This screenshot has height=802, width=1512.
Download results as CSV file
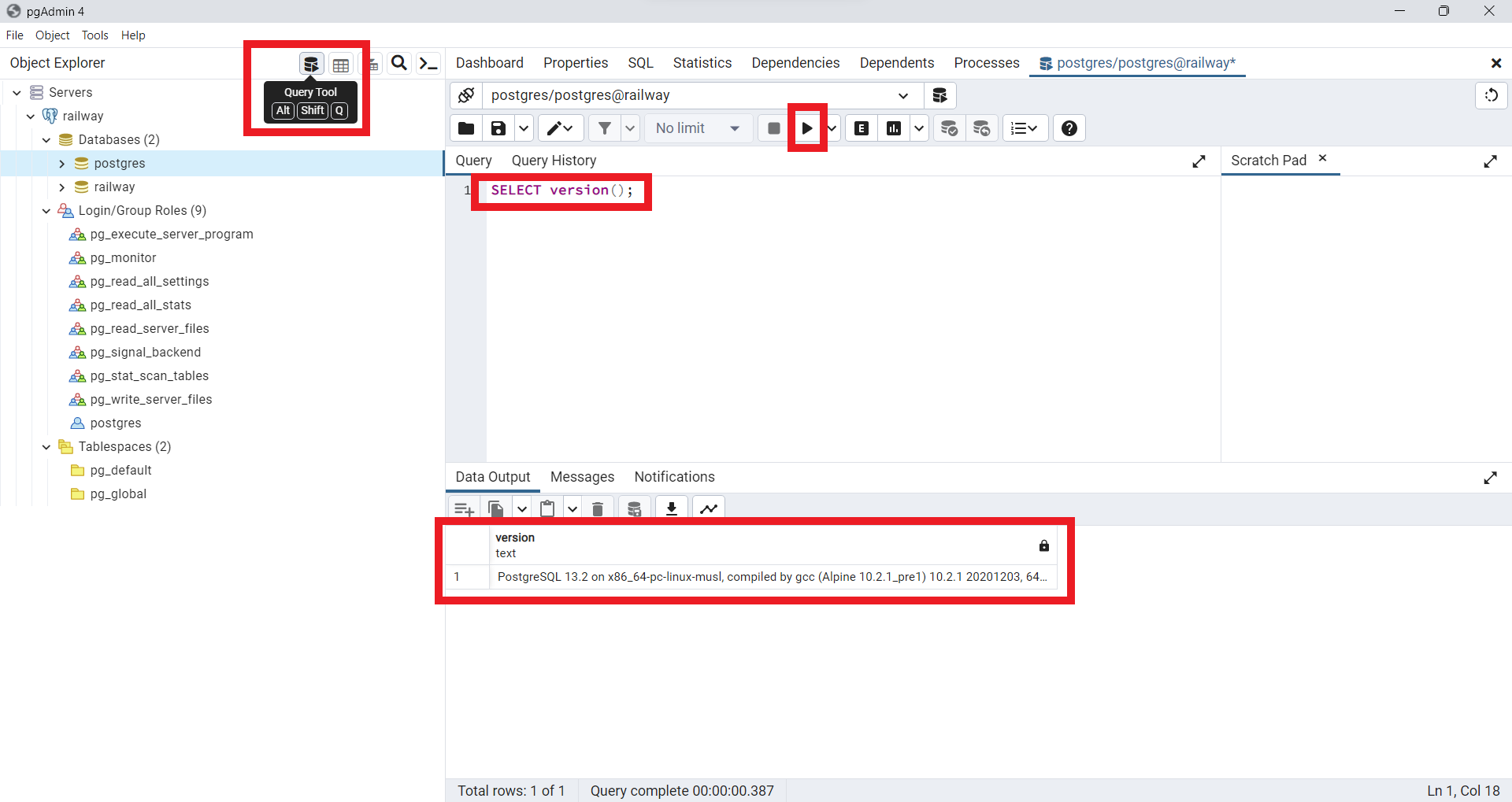(672, 509)
